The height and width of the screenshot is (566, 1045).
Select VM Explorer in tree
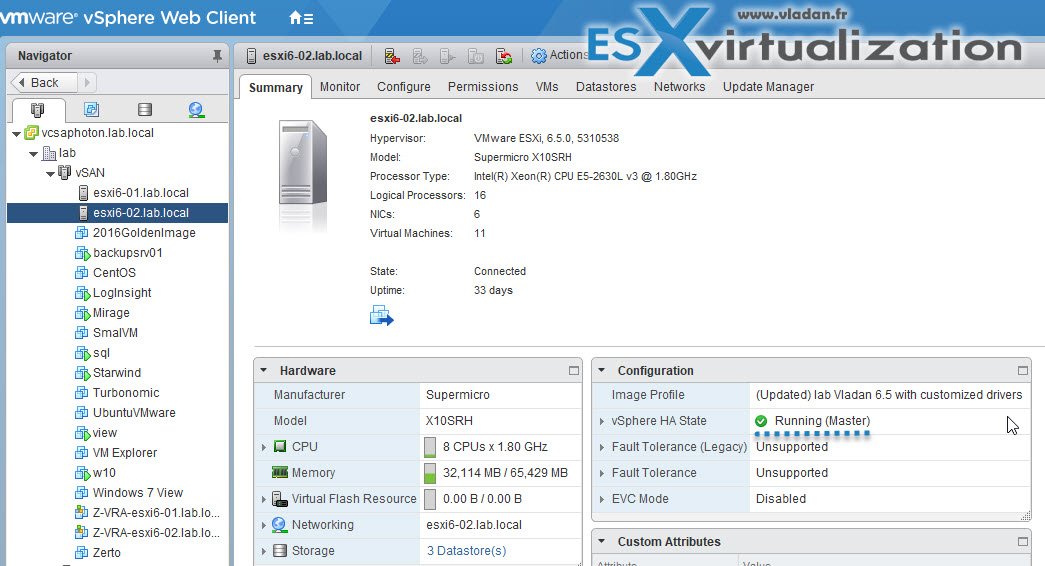pos(125,453)
